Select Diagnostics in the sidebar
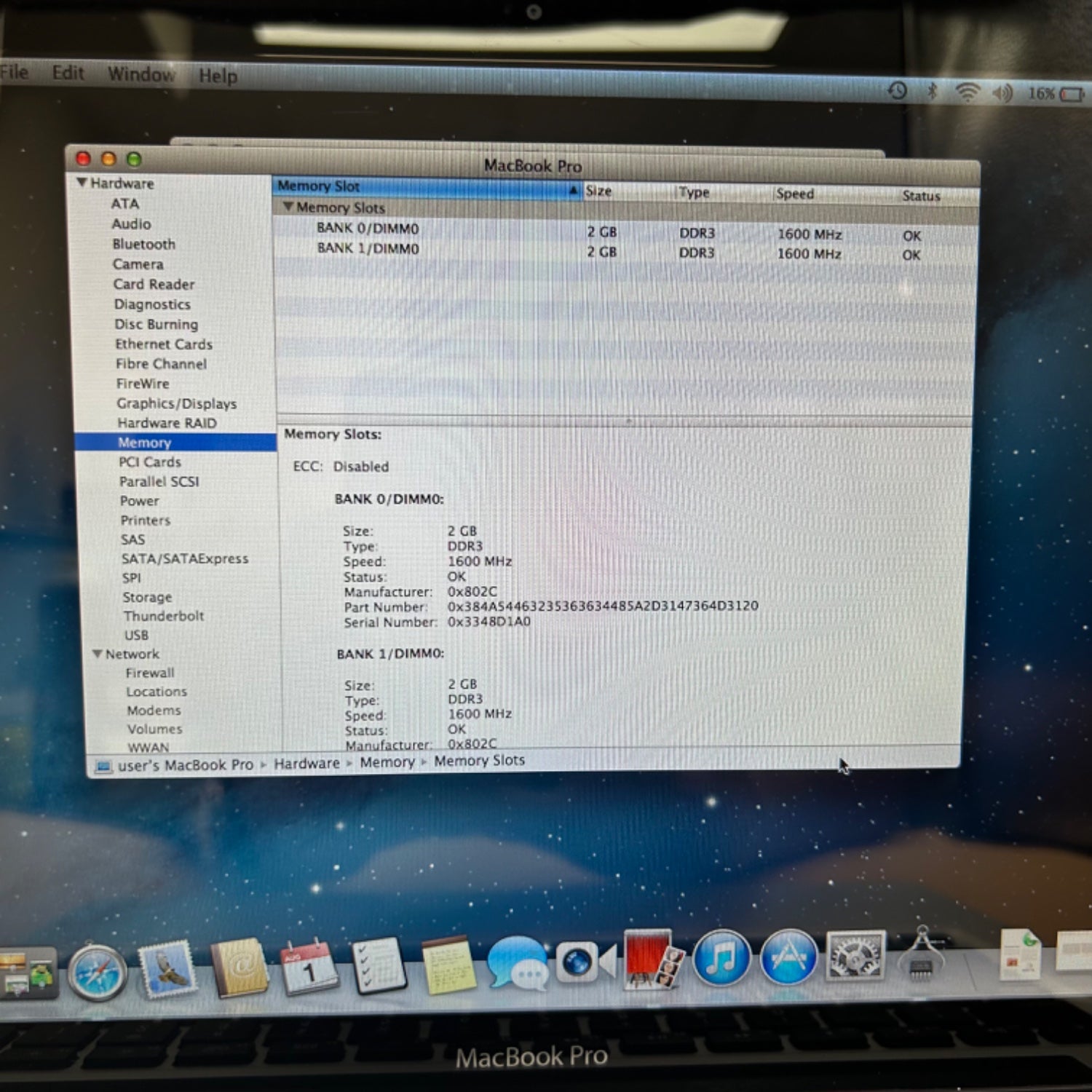Image resolution: width=1092 pixels, height=1092 pixels. 152,304
